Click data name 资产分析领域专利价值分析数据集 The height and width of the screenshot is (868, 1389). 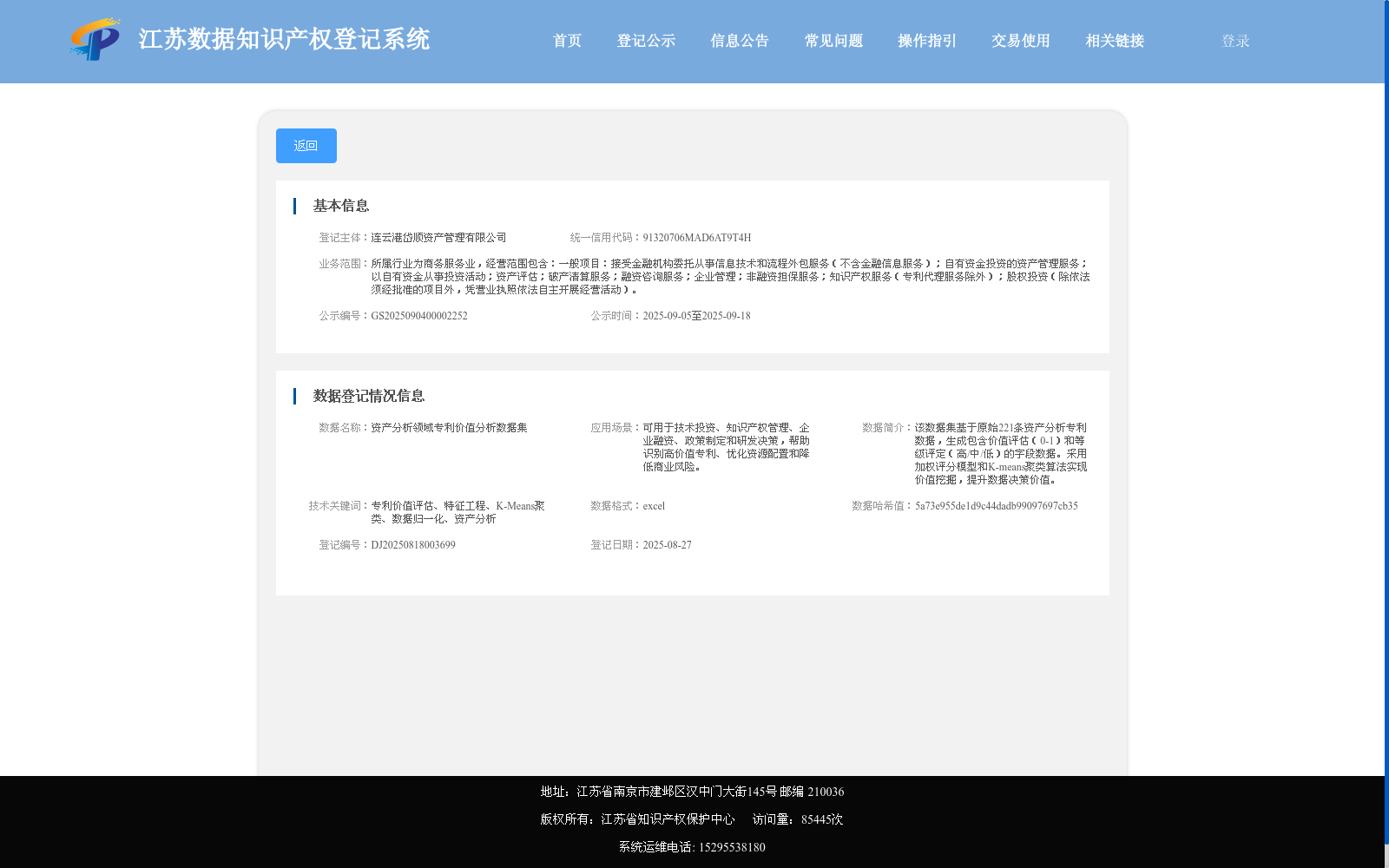(449, 428)
